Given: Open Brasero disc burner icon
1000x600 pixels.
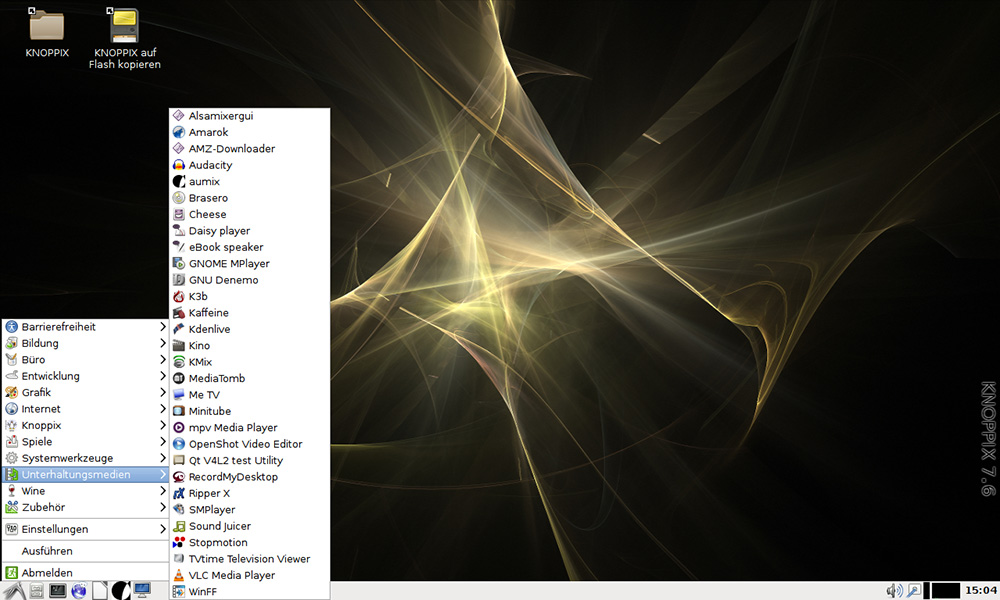Looking at the screenshot, I should [x=179, y=198].
